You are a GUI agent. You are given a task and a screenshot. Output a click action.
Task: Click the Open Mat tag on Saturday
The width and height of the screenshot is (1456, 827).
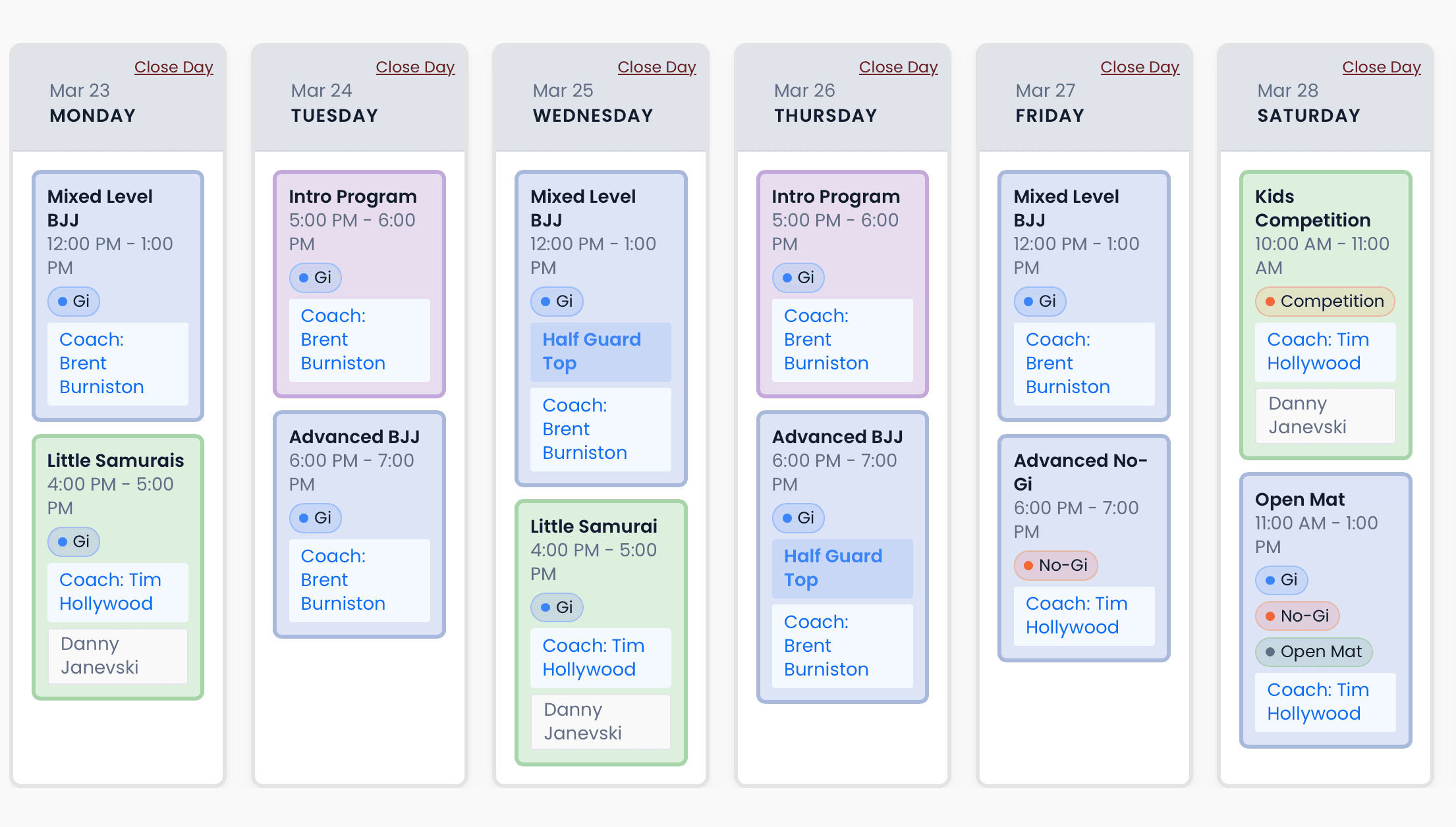1314,652
